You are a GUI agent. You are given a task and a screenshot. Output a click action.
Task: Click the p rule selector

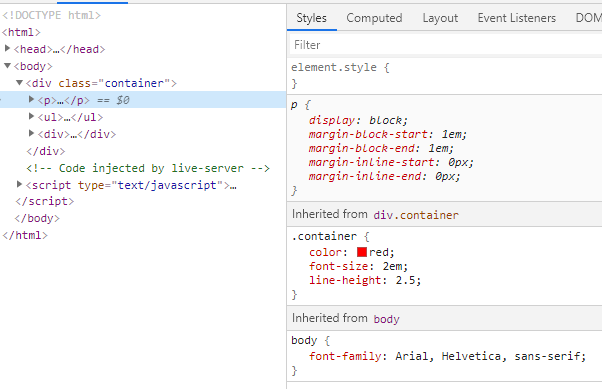click(x=294, y=104)
